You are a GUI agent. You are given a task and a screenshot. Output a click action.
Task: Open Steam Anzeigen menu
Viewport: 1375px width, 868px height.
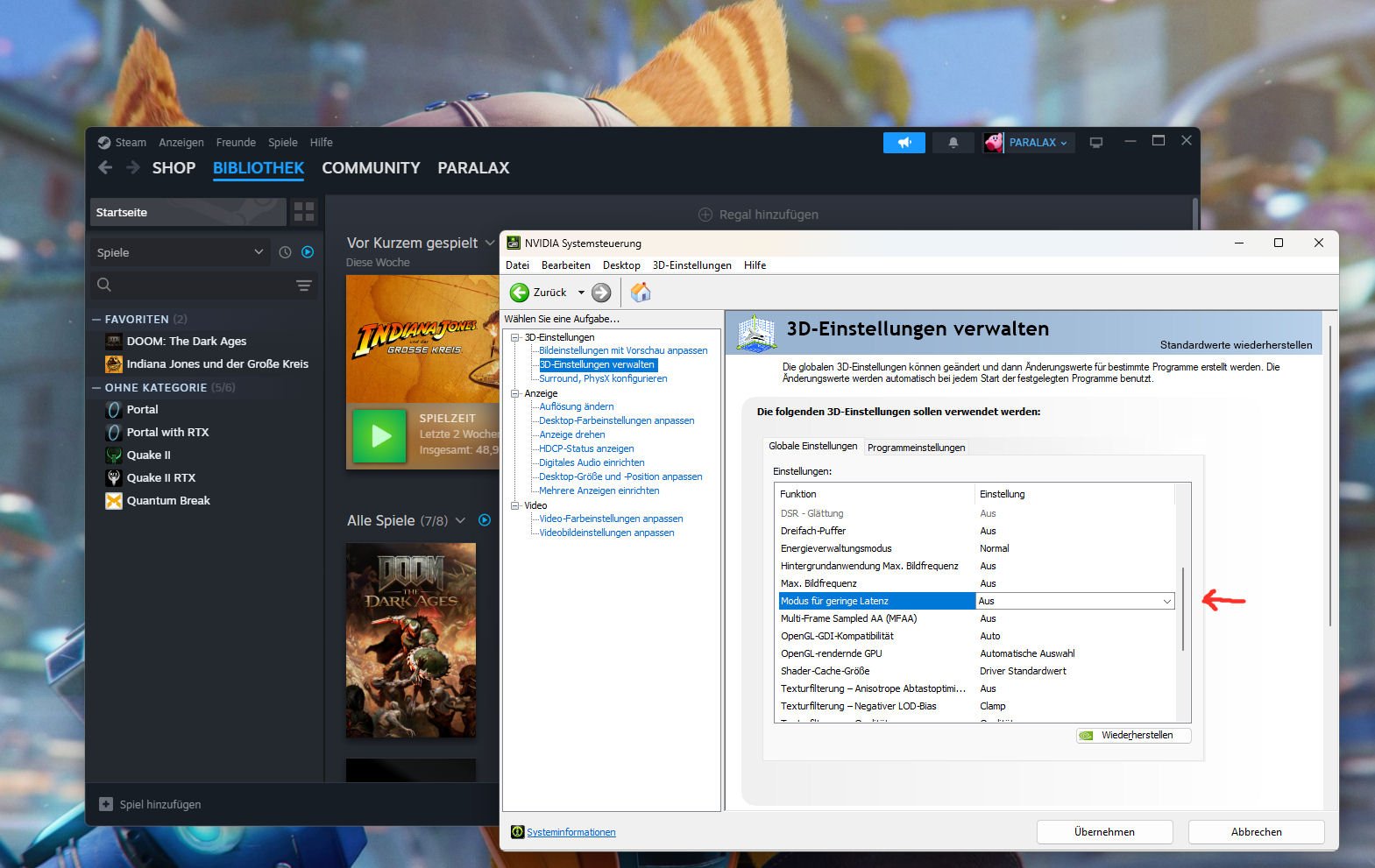[181, 143]
